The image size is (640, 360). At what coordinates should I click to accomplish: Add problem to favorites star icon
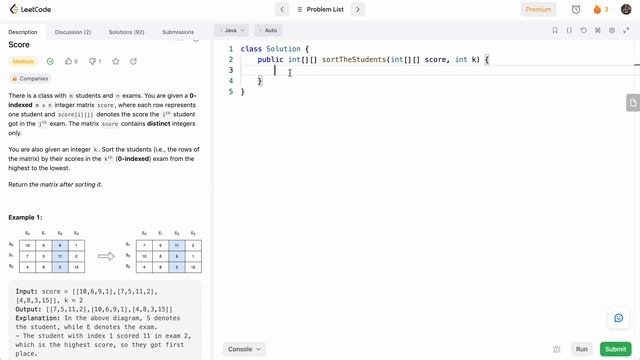pos(116,61)
